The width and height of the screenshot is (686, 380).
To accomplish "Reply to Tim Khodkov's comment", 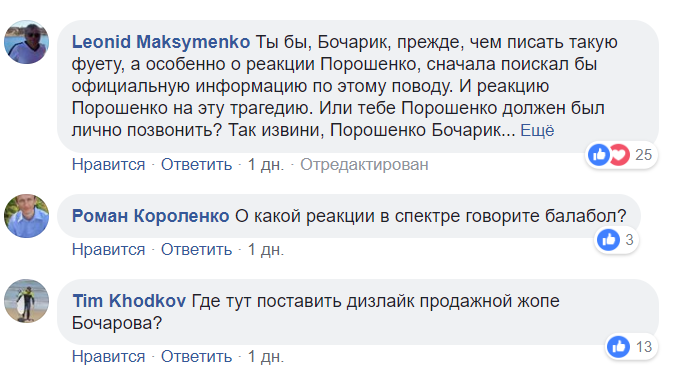I will point(196,357).
